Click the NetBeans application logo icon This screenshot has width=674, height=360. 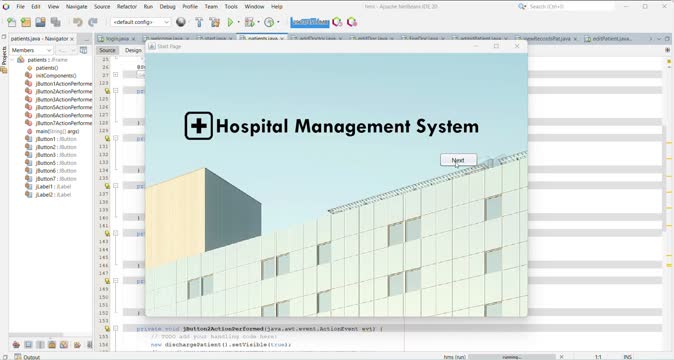6,6
